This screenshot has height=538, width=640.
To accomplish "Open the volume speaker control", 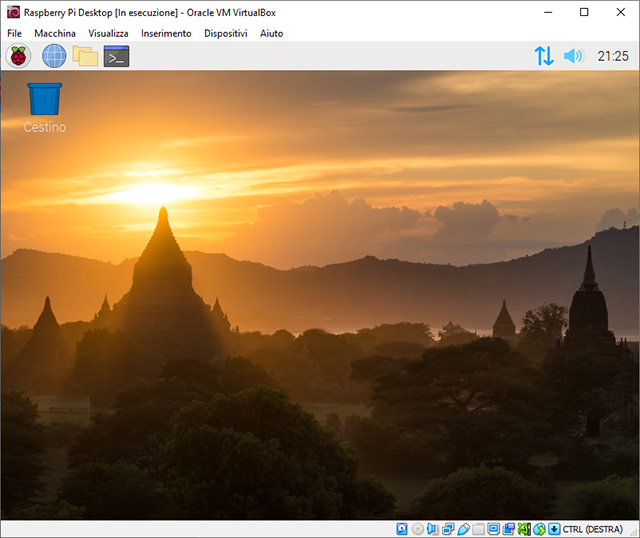I will tap(573, 56).
